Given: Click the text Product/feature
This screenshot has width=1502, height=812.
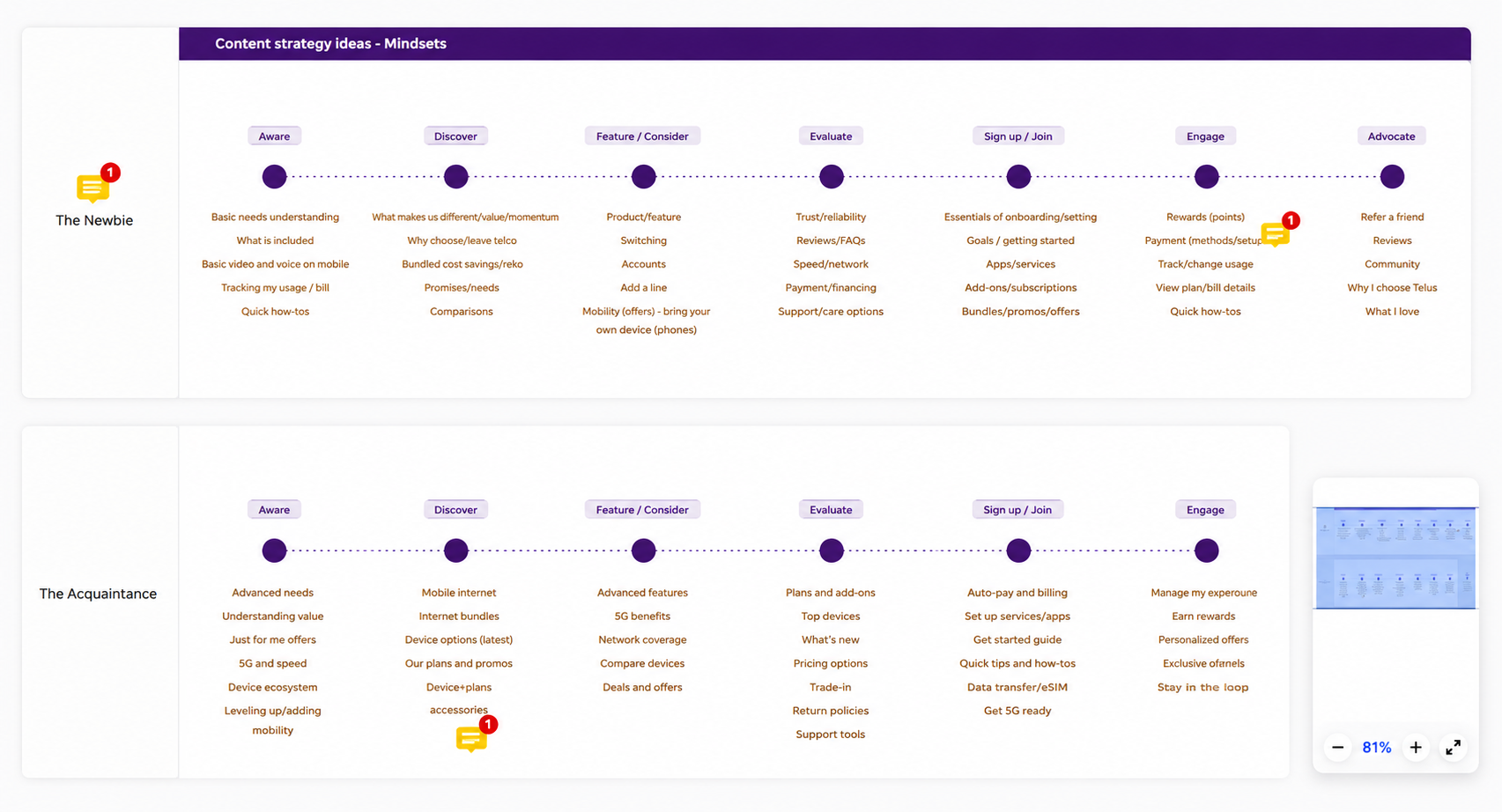Looking at the screenshot, I should 644,217.
